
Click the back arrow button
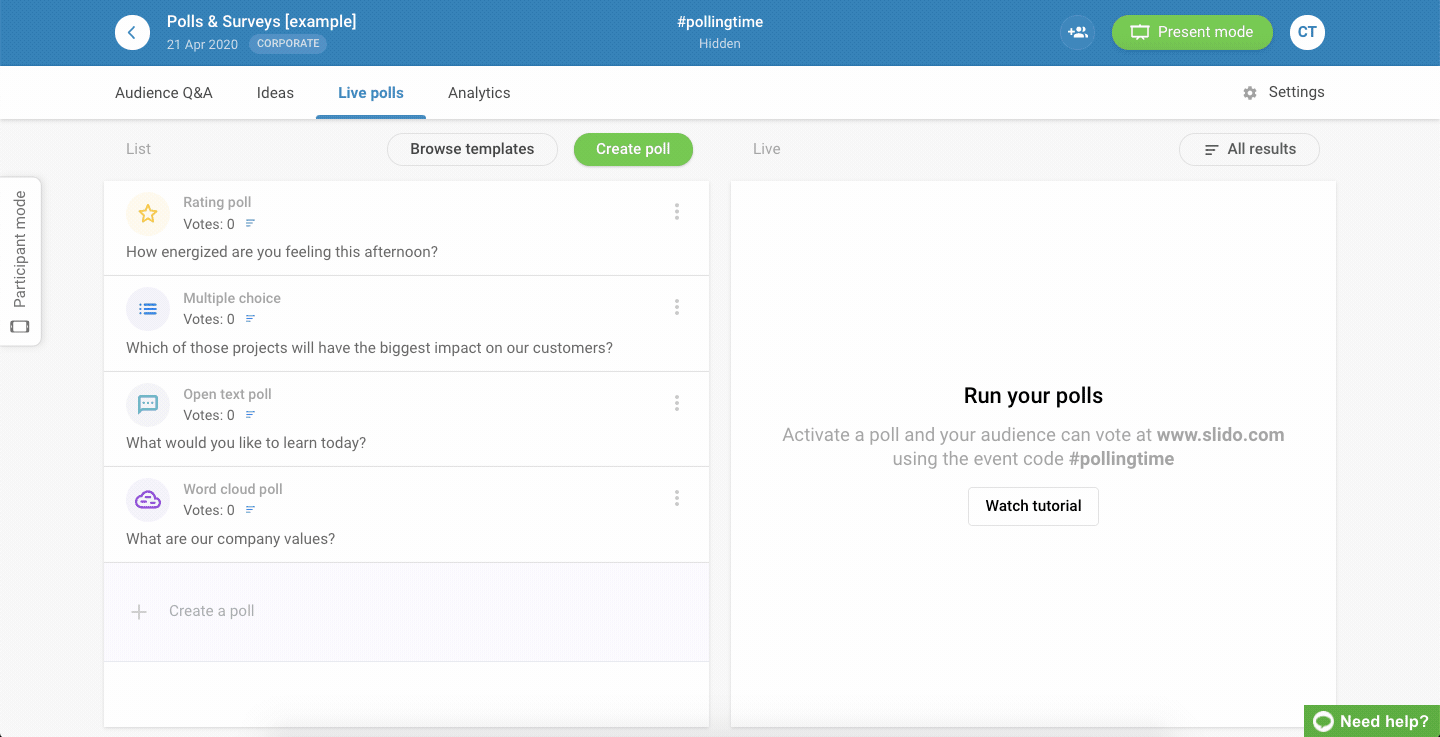click(132, 33)
